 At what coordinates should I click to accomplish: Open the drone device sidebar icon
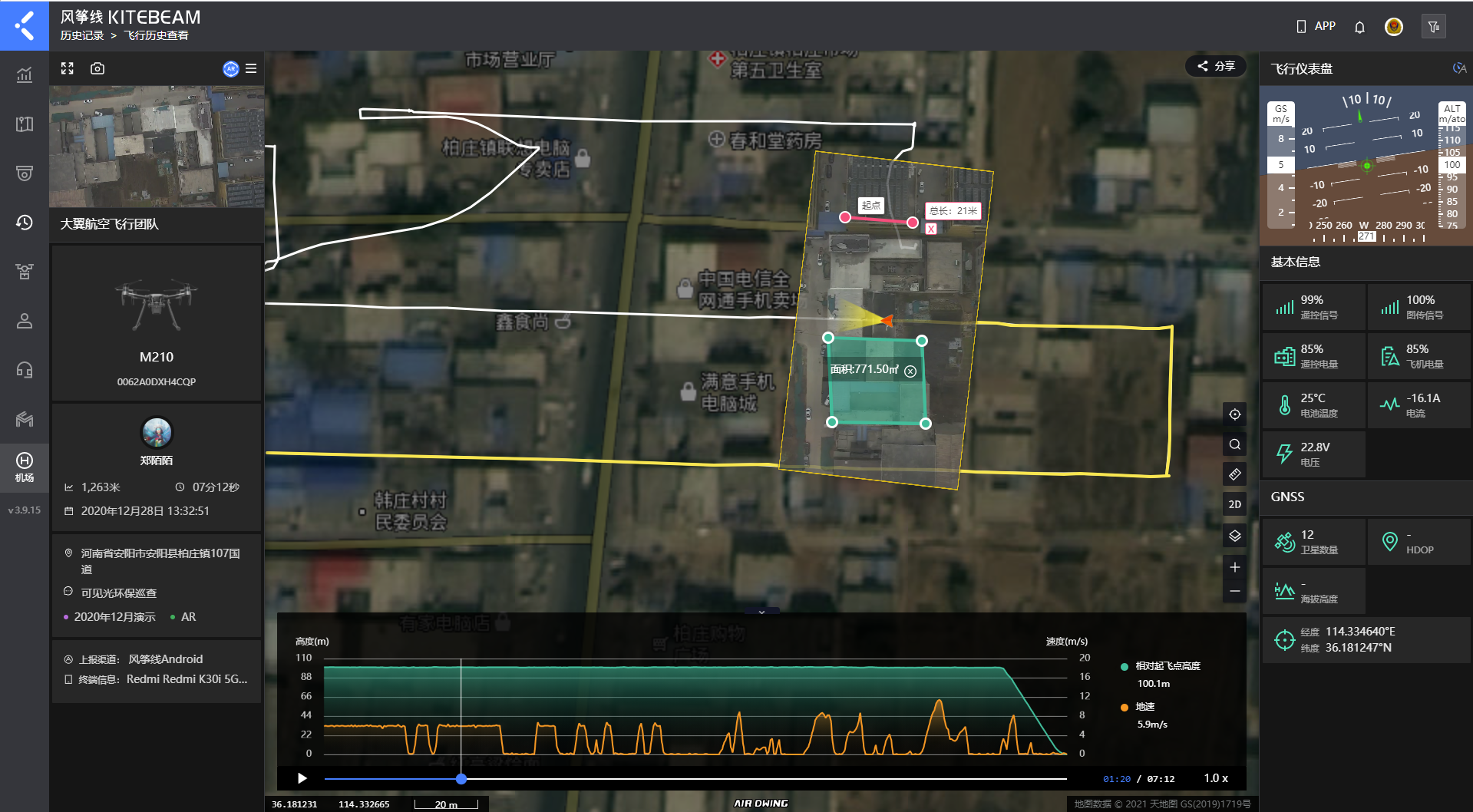25,271
